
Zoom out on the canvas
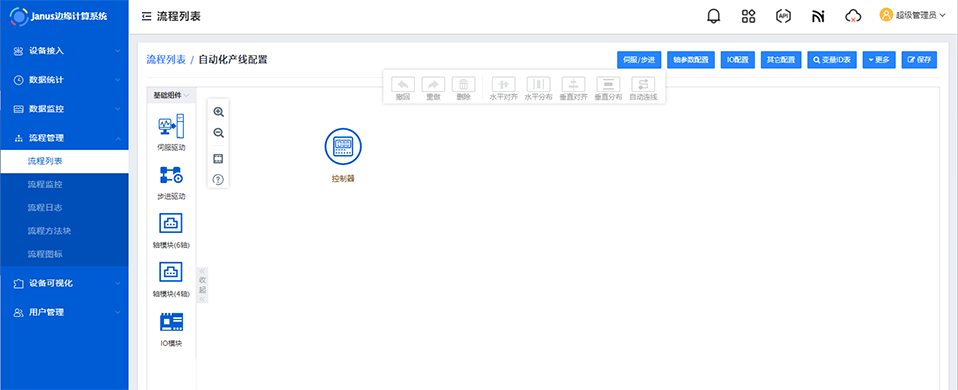[x=218, y=133]
